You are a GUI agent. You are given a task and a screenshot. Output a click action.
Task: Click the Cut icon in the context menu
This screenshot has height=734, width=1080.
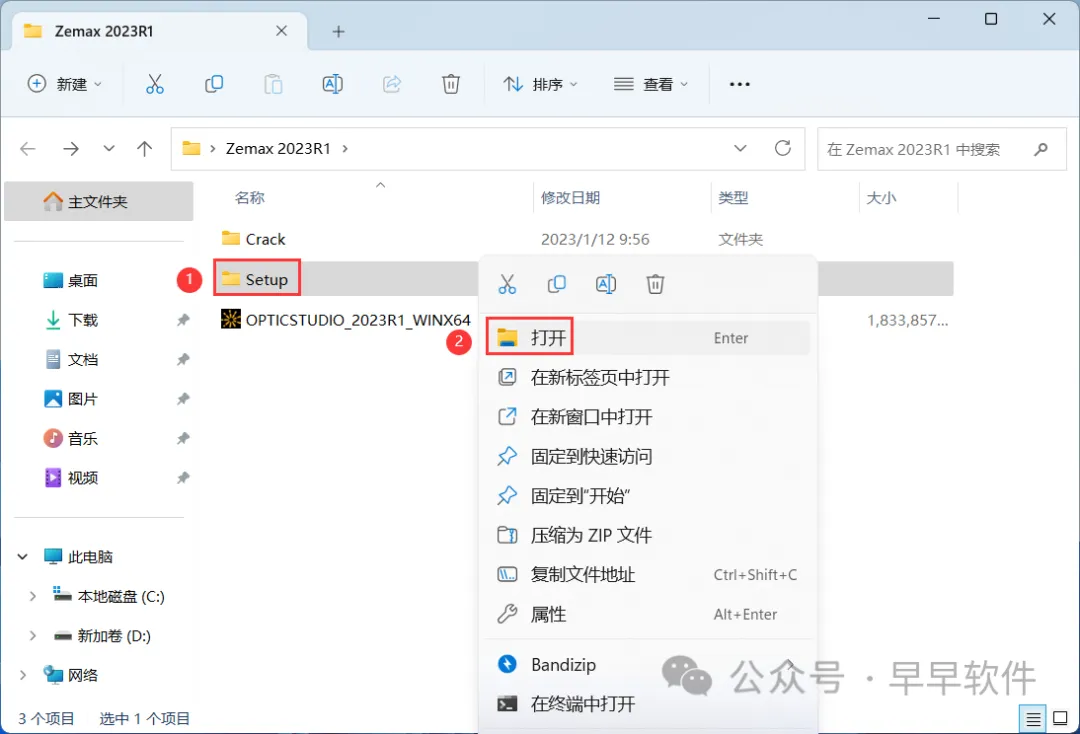[x=507, y=284]
